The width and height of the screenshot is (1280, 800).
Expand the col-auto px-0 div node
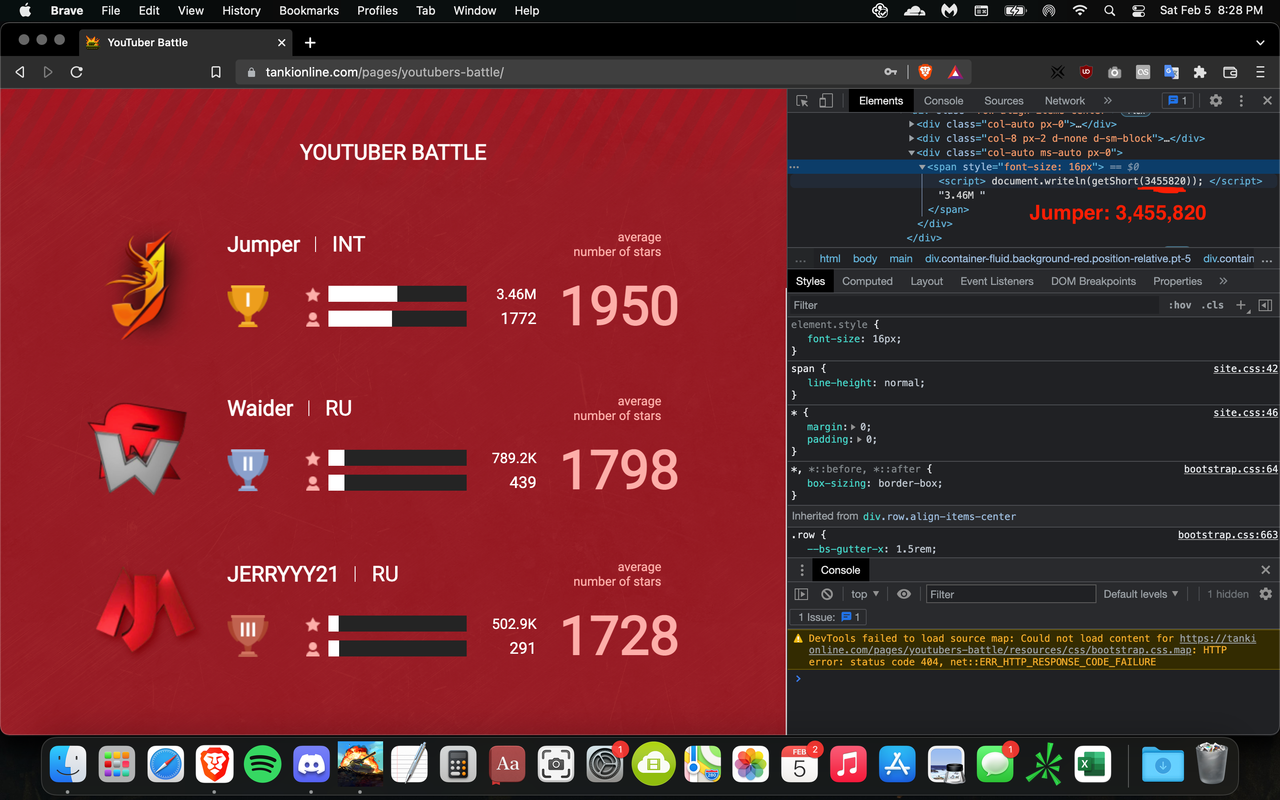(912, 125)
